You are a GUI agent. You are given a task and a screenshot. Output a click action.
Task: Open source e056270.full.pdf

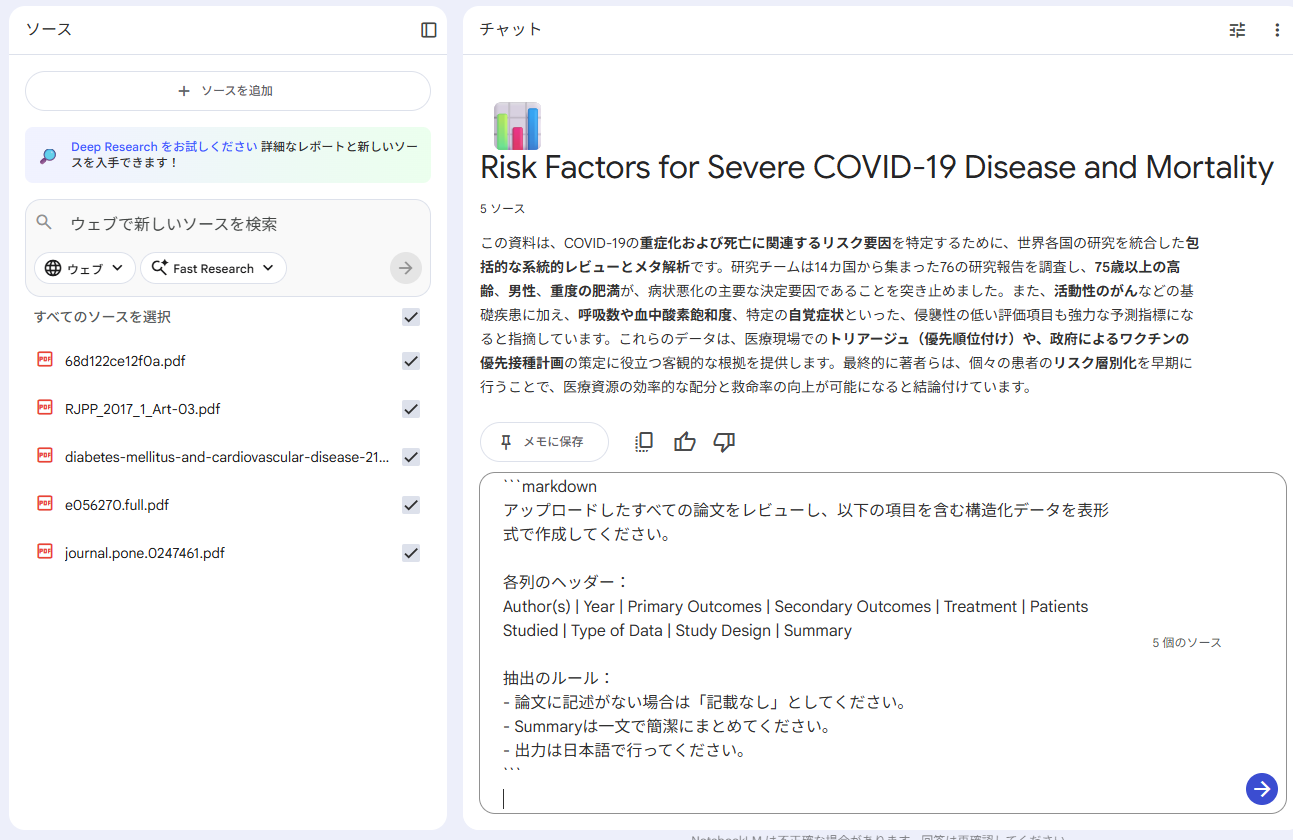tap(117, 505)
